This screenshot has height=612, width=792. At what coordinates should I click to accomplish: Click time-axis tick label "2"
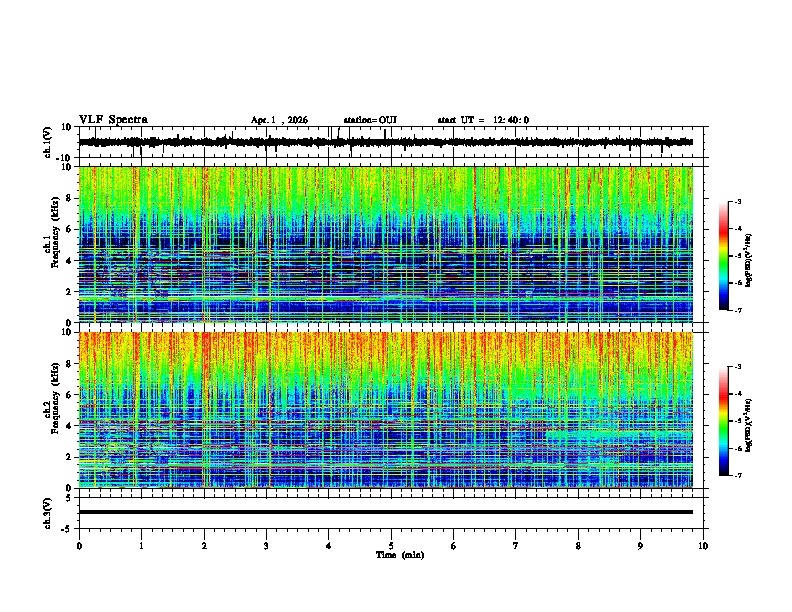point(204,546)
